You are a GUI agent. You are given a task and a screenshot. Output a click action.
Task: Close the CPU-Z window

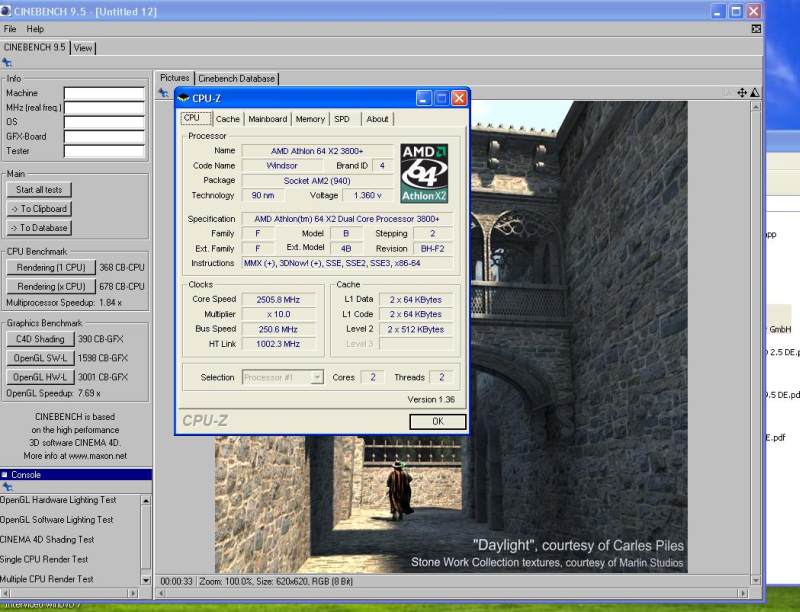coord(459,98)
